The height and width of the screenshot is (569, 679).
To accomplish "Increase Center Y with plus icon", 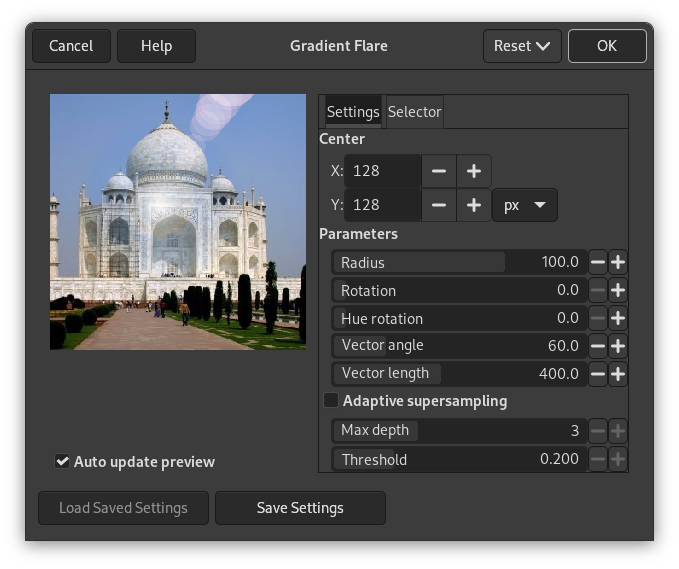I will click(474, 205).
